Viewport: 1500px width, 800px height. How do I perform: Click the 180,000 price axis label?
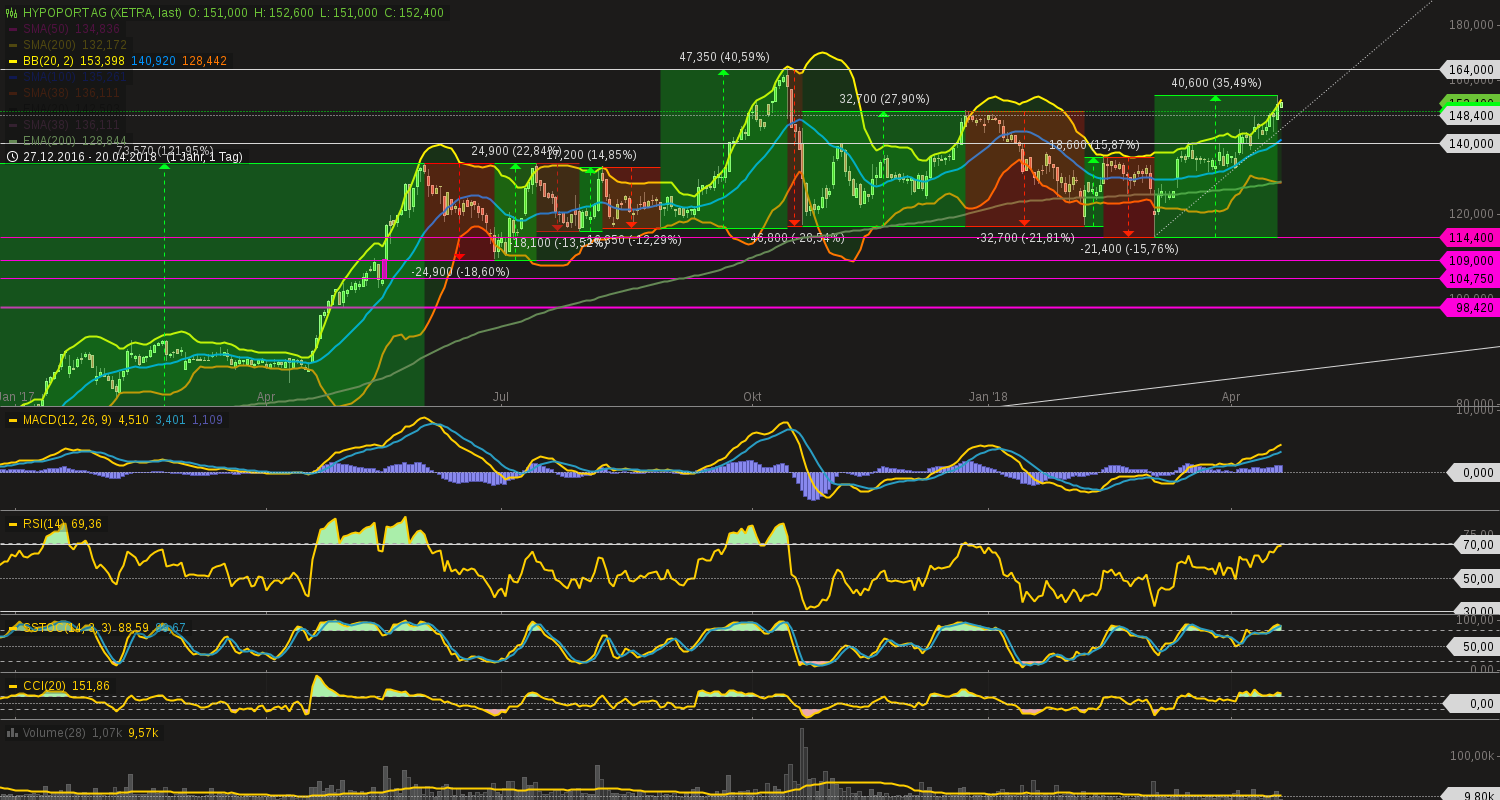[1471, 25]
